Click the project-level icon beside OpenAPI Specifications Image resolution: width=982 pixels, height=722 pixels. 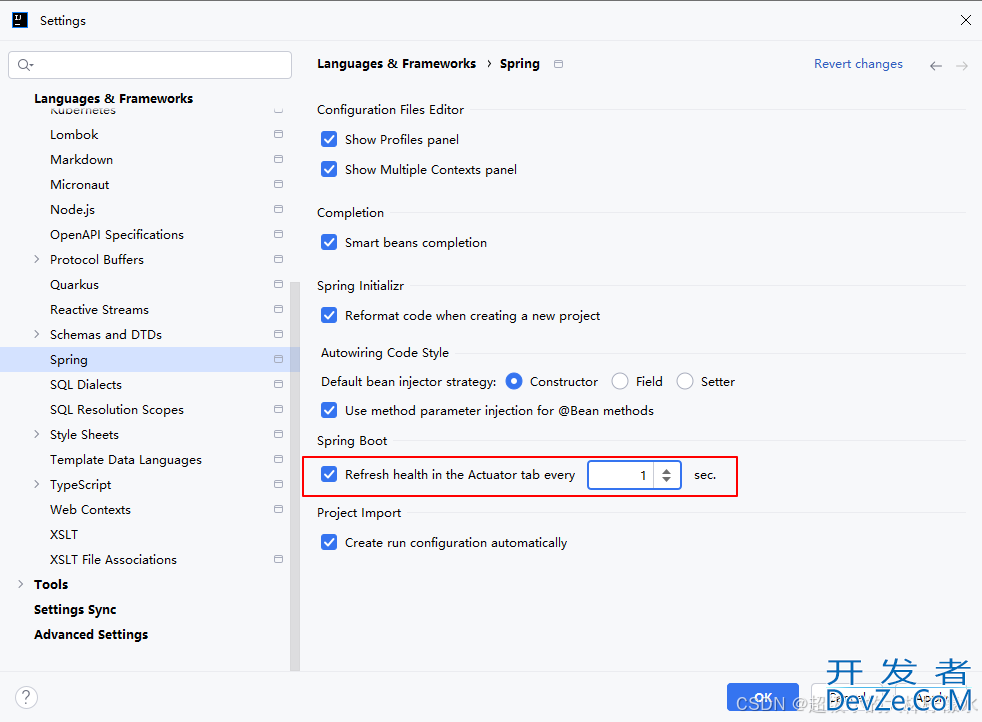coord(278,234)
